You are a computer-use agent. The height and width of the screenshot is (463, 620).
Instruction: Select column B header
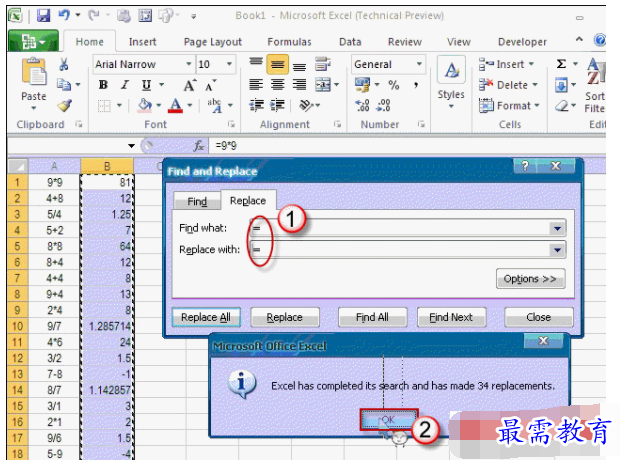point(107,166)
